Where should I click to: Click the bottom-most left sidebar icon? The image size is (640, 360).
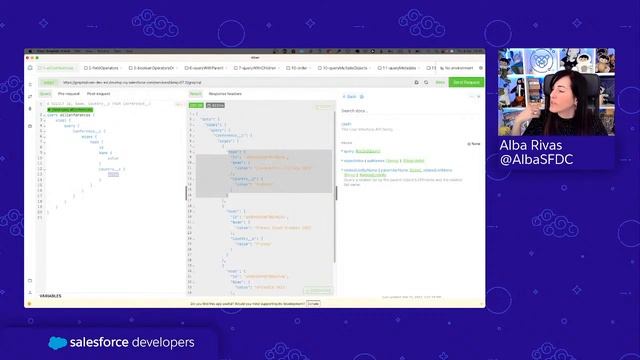pyautogui.click(x=30, y=292)
